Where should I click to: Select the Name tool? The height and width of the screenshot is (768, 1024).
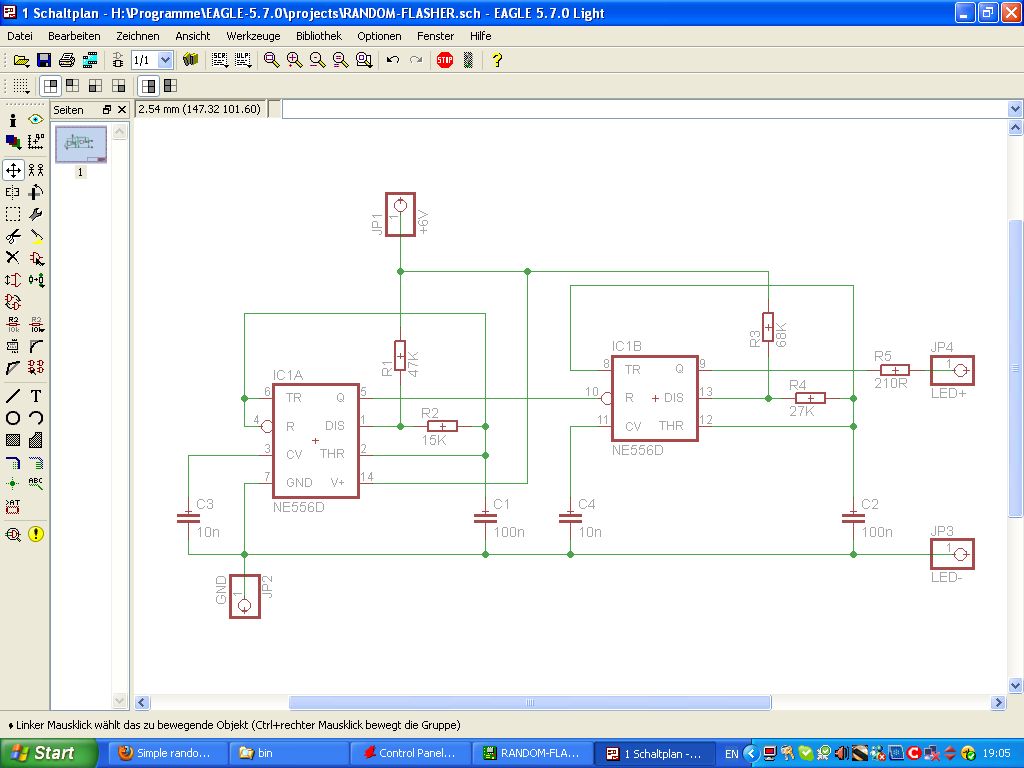point(13,323)
